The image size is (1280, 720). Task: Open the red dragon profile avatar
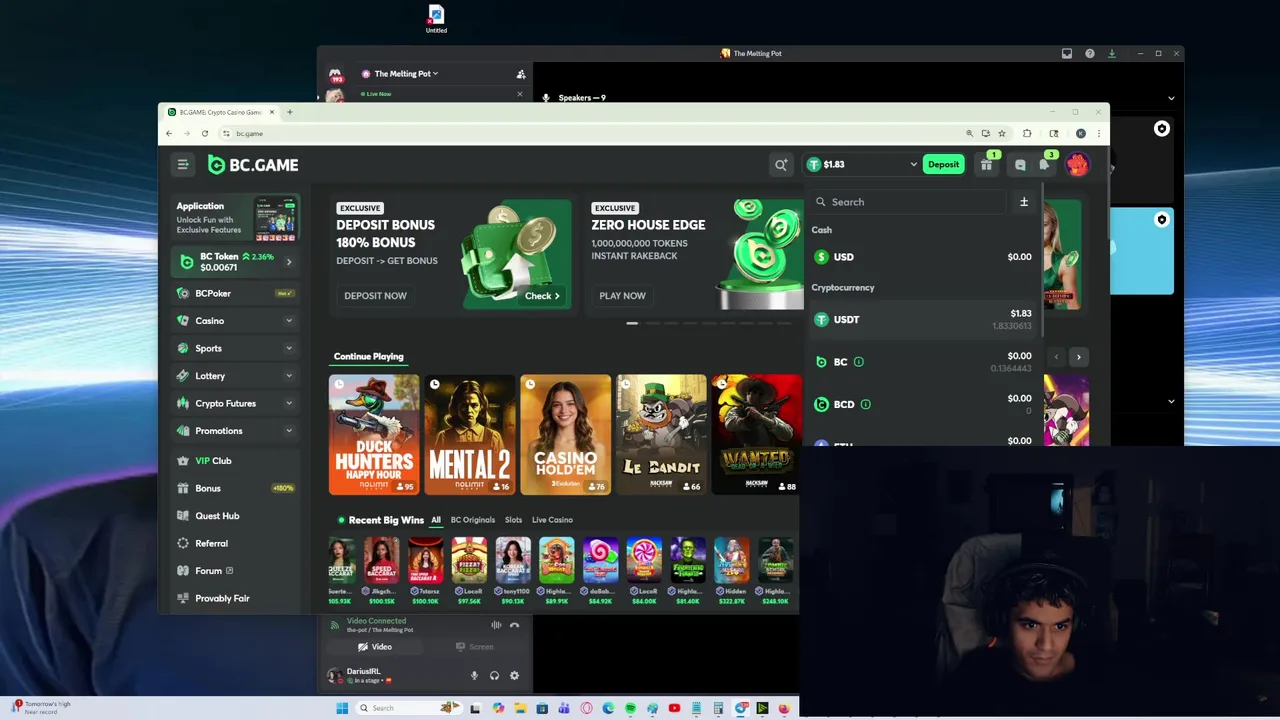[x=1077, y=165]
